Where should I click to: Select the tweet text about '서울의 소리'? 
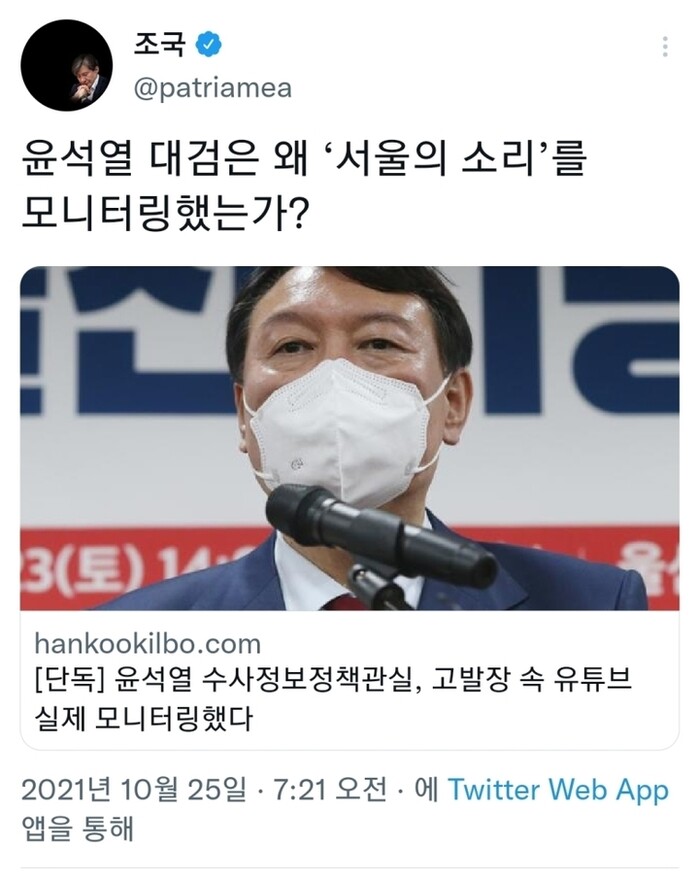pyautogui.click(x=304, y=185)
